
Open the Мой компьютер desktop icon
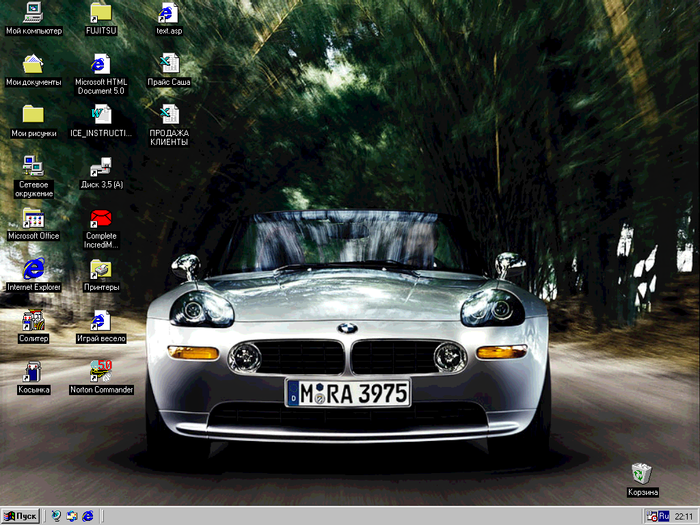pos(33,13)
